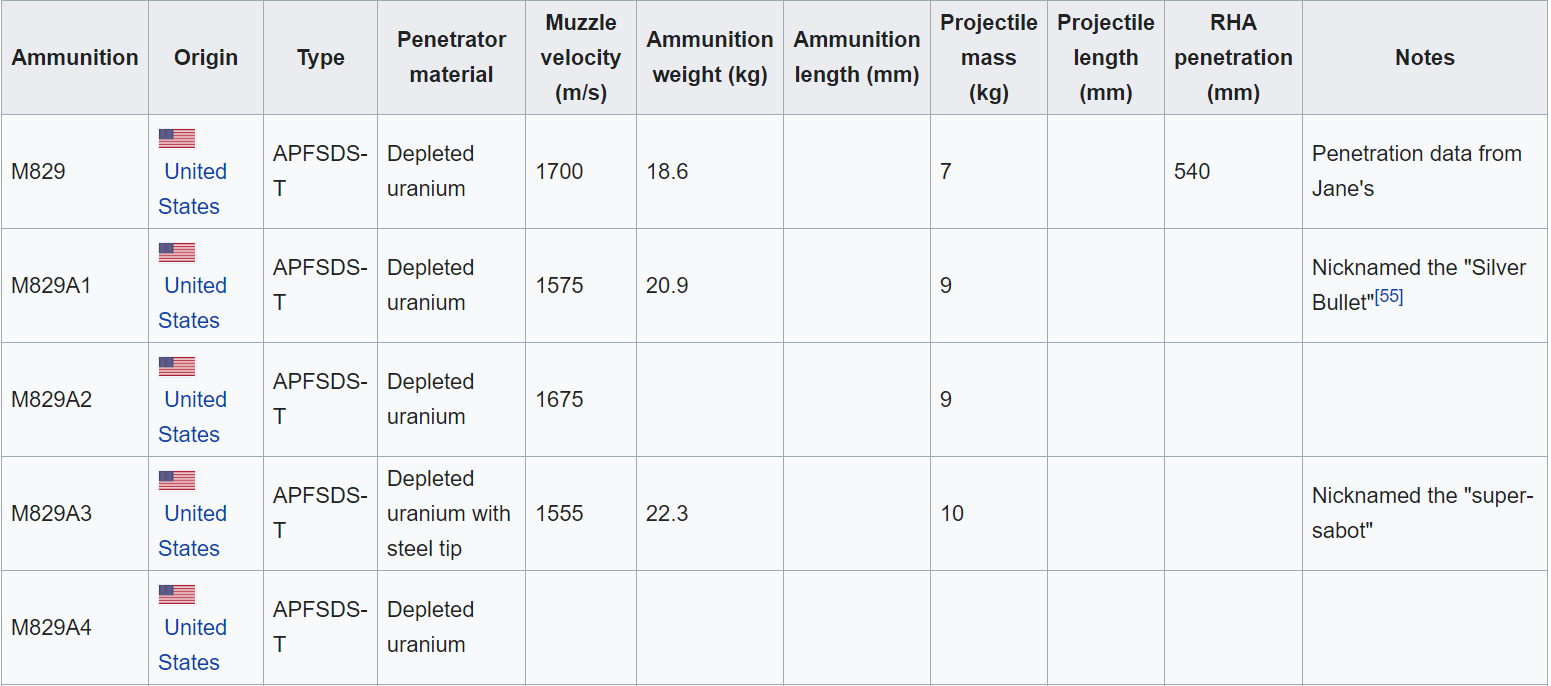Click the US flag in the M829A4 row

pyautogui.click(x=177, y=595)
